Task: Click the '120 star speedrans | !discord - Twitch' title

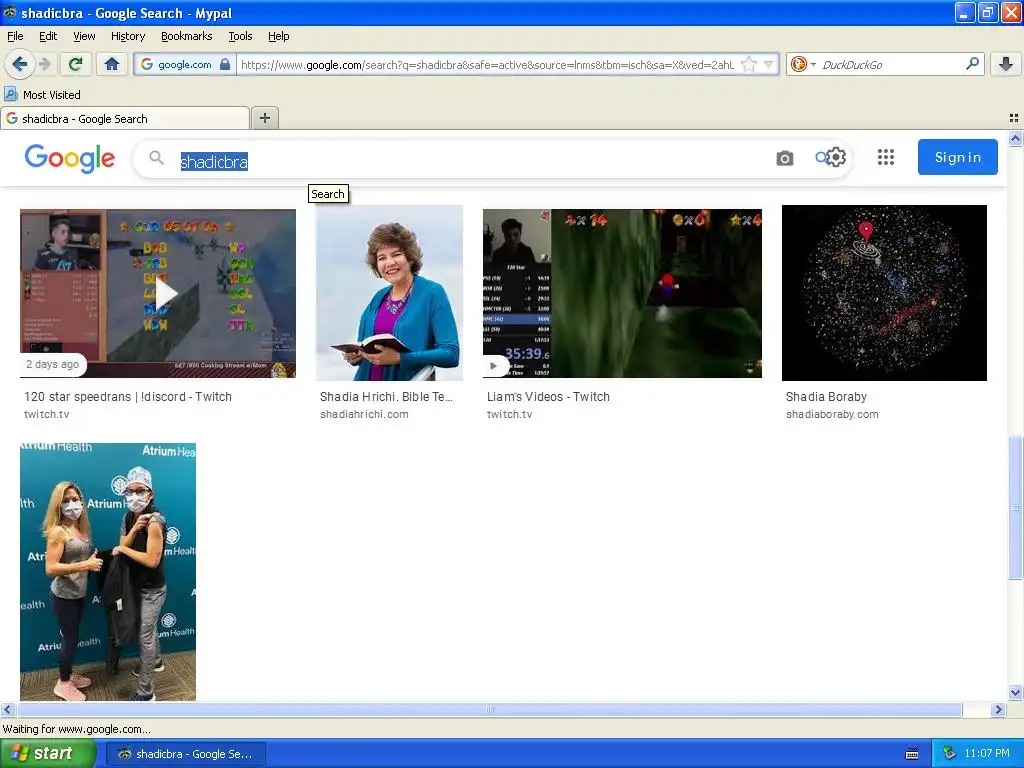Action: [x=128, y=396]
